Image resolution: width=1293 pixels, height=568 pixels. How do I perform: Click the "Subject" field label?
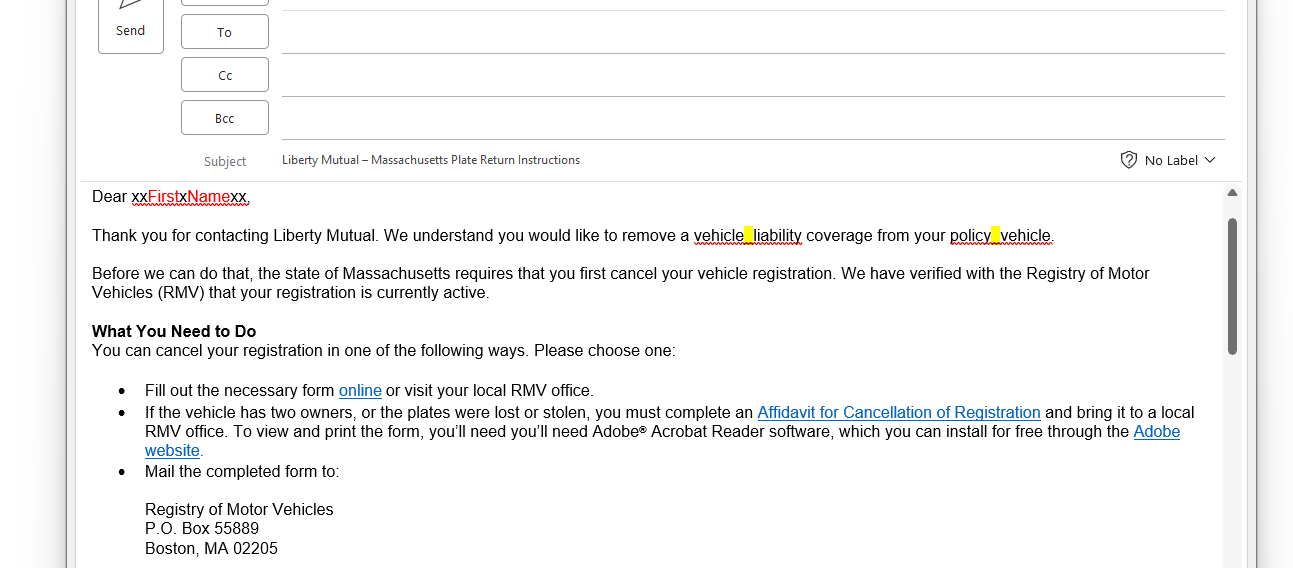(x=225, y=161)
